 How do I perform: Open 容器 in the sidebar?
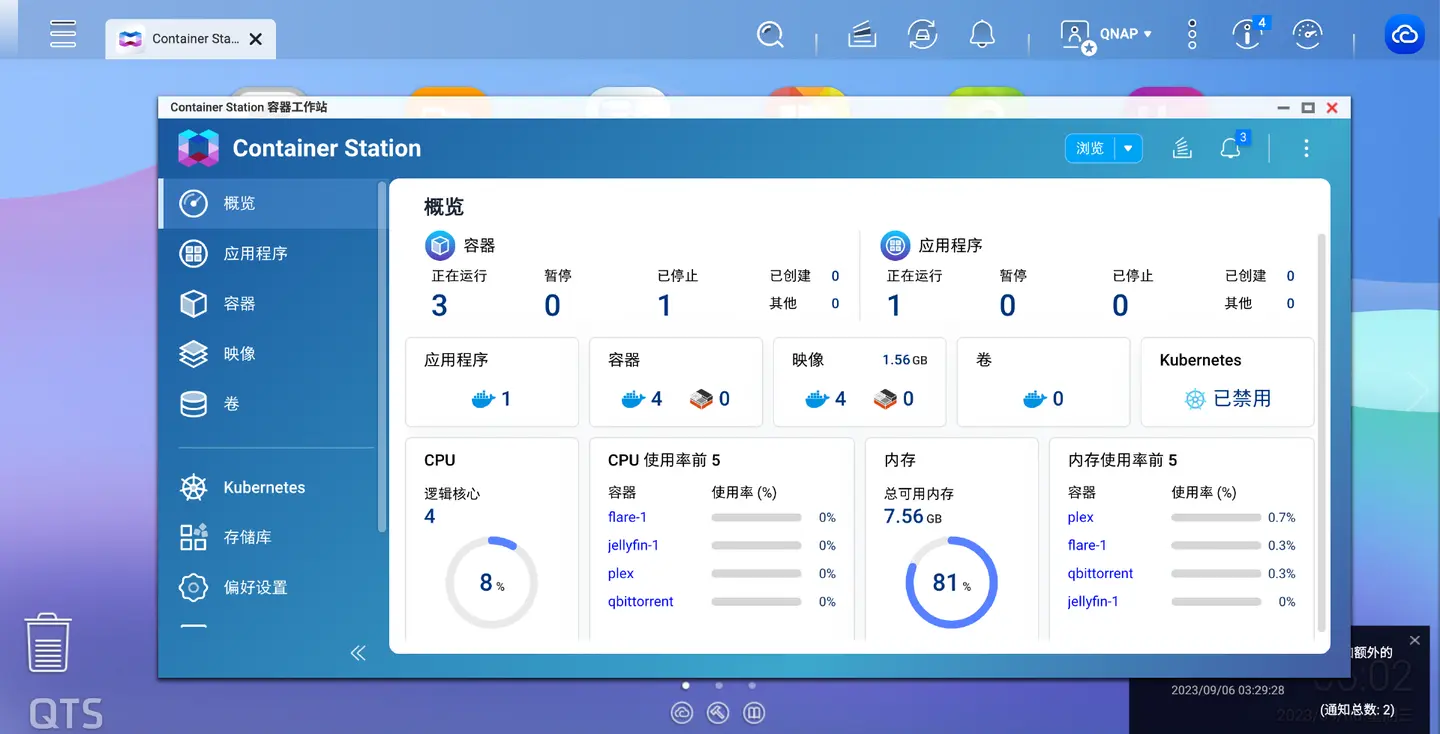(268, 303)
